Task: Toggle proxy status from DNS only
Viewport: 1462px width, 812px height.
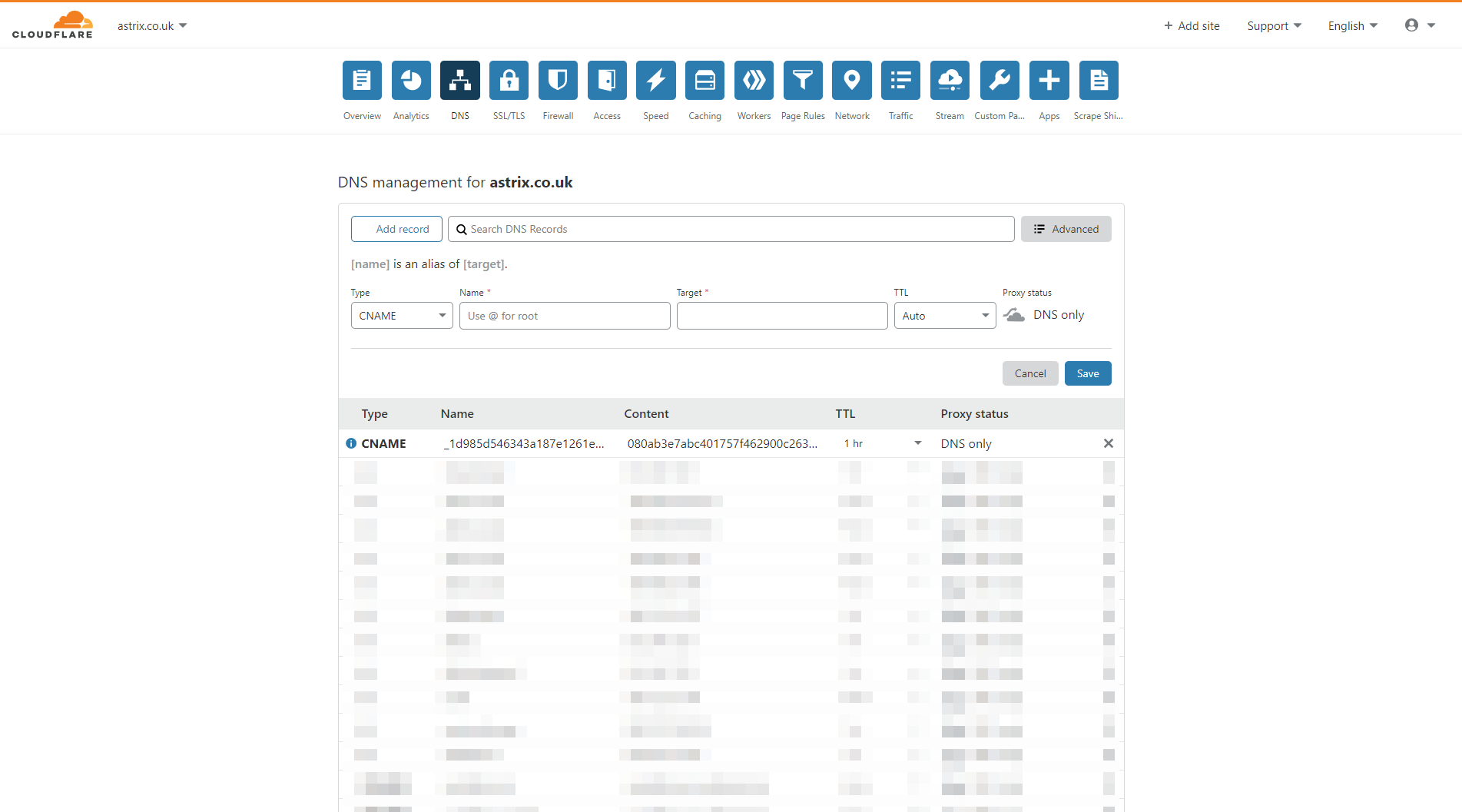Action: click(x=1013, y=314)
